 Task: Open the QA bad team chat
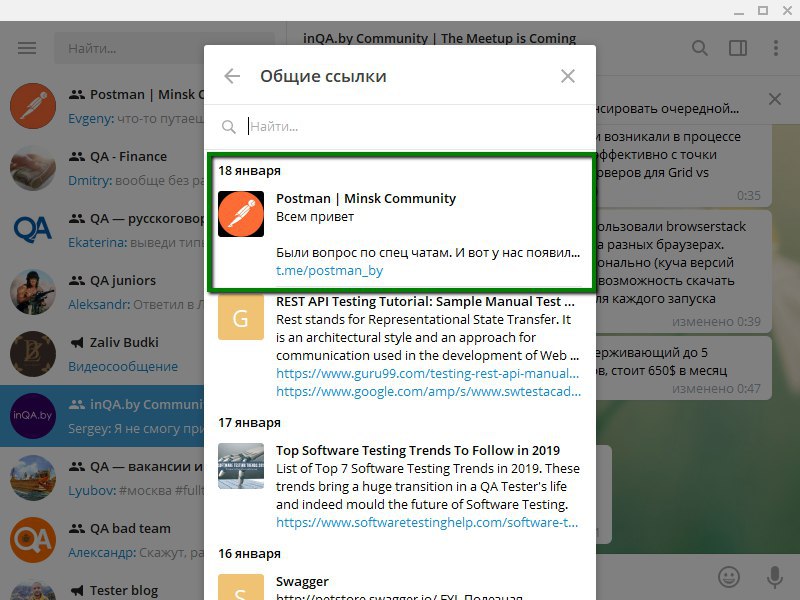click(x=102, y=540)
